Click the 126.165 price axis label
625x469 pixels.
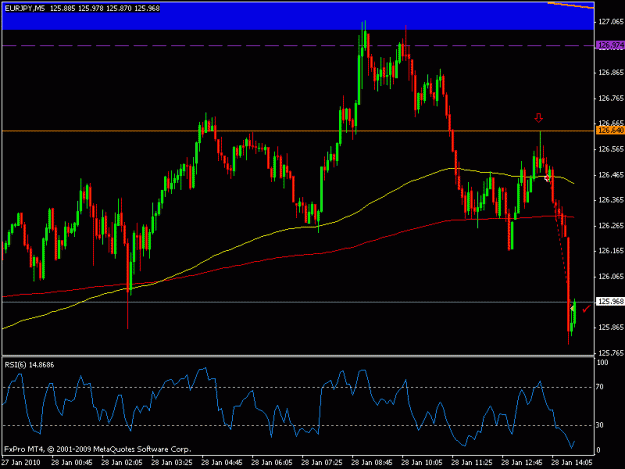click(611, 251)
